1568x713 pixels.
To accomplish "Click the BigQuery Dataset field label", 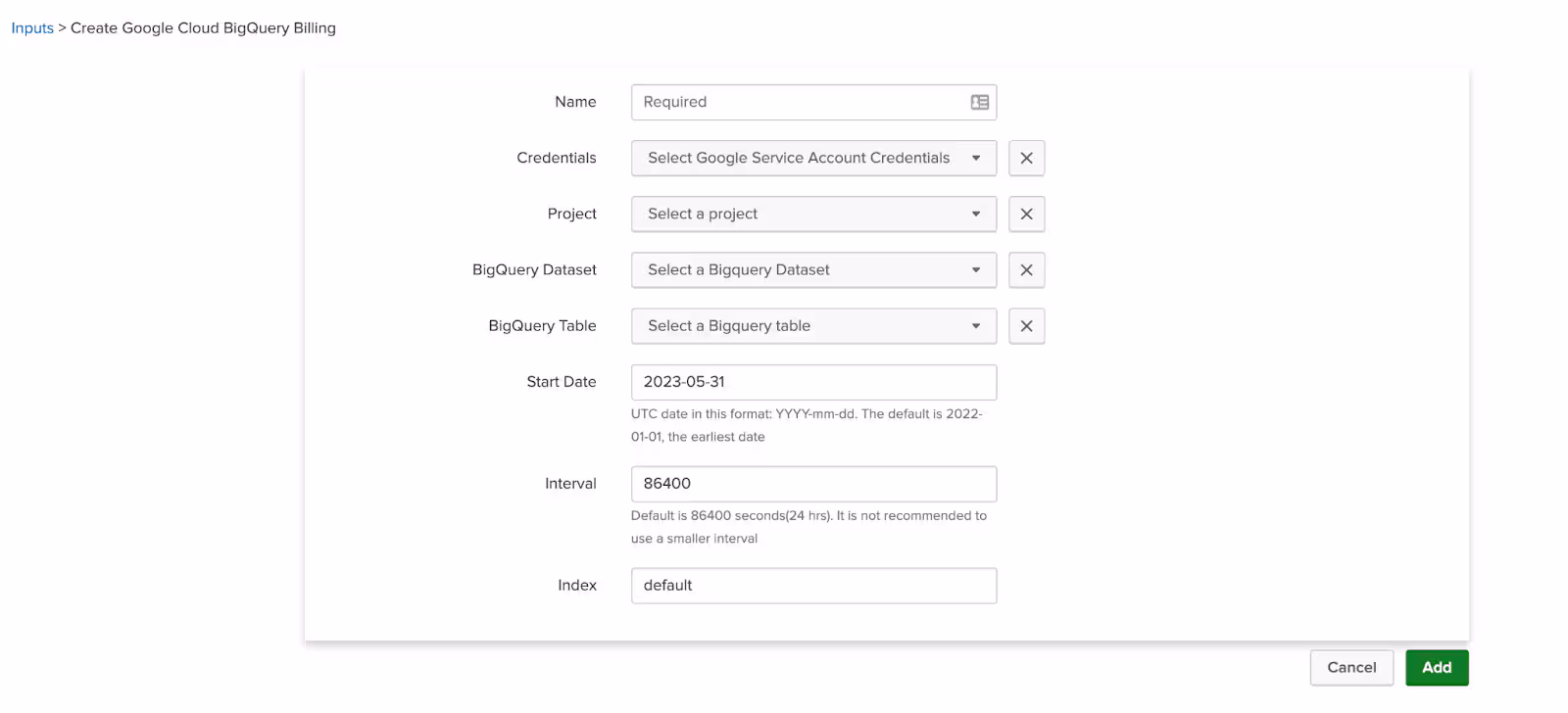I will [534, 270].
